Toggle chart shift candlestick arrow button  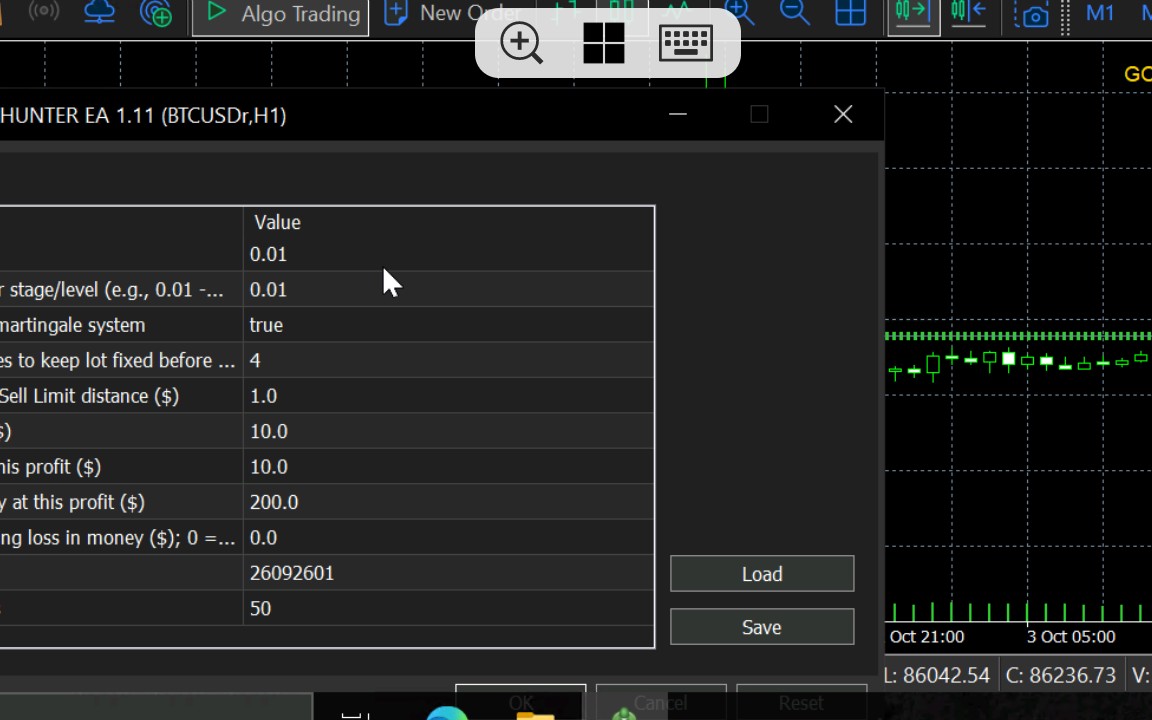pyautogui.click(x=969, y=12)
